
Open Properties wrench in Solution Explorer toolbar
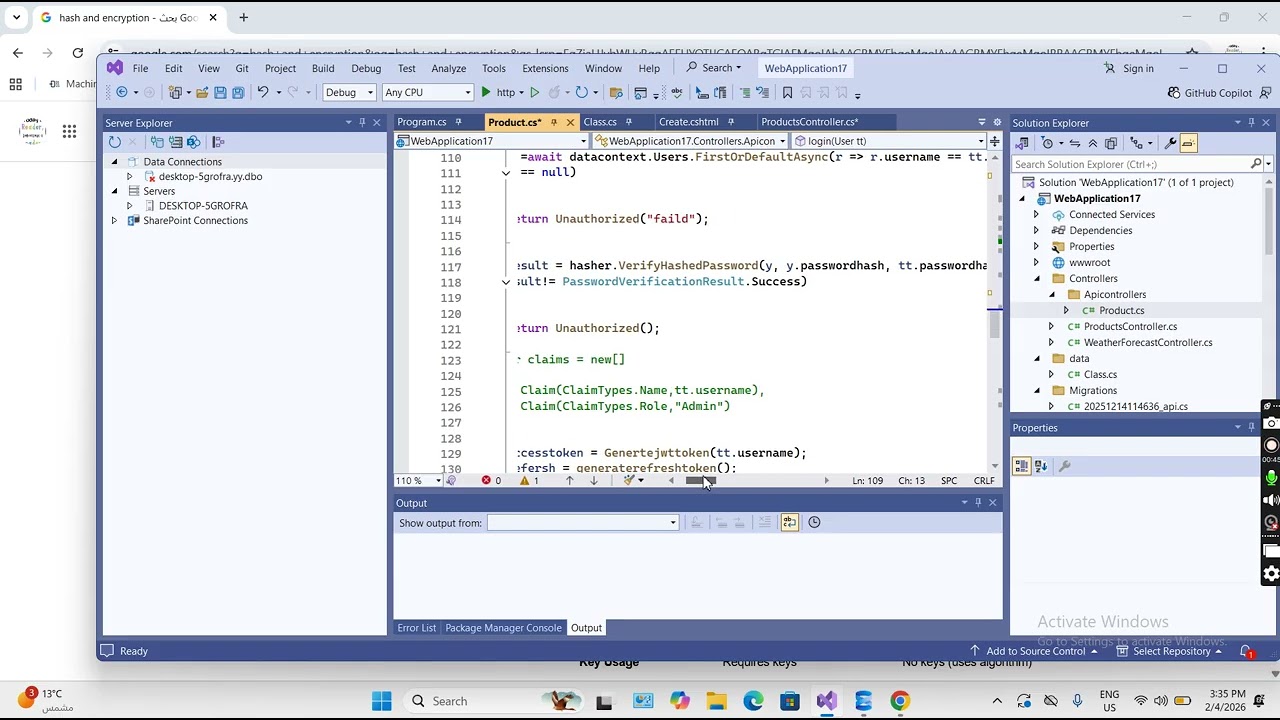point(1170,143)
